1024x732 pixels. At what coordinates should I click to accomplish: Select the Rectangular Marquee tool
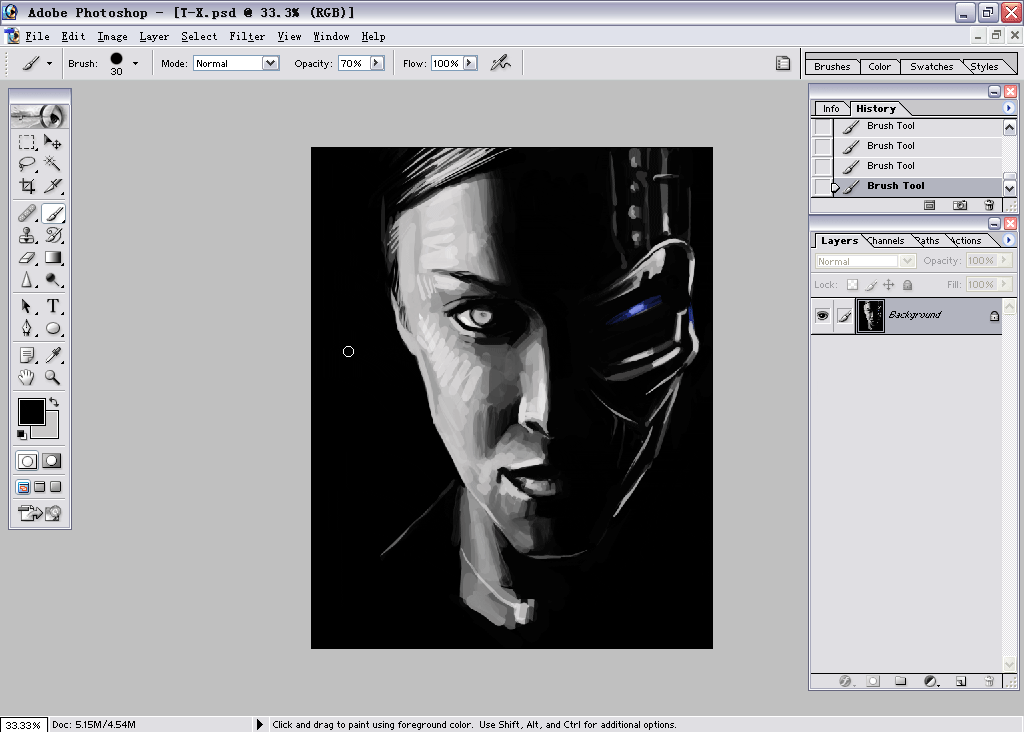pyautogui.click(x=27, y=142)
